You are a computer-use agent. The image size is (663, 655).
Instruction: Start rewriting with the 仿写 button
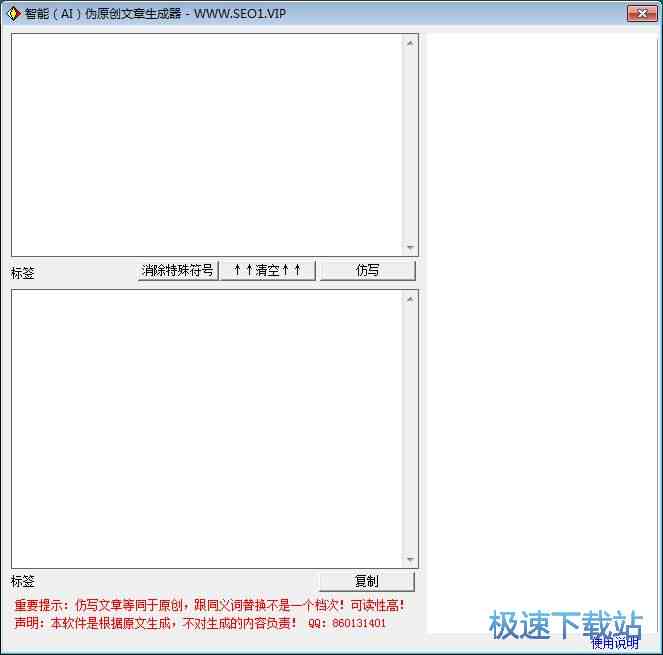click(367, 270)
